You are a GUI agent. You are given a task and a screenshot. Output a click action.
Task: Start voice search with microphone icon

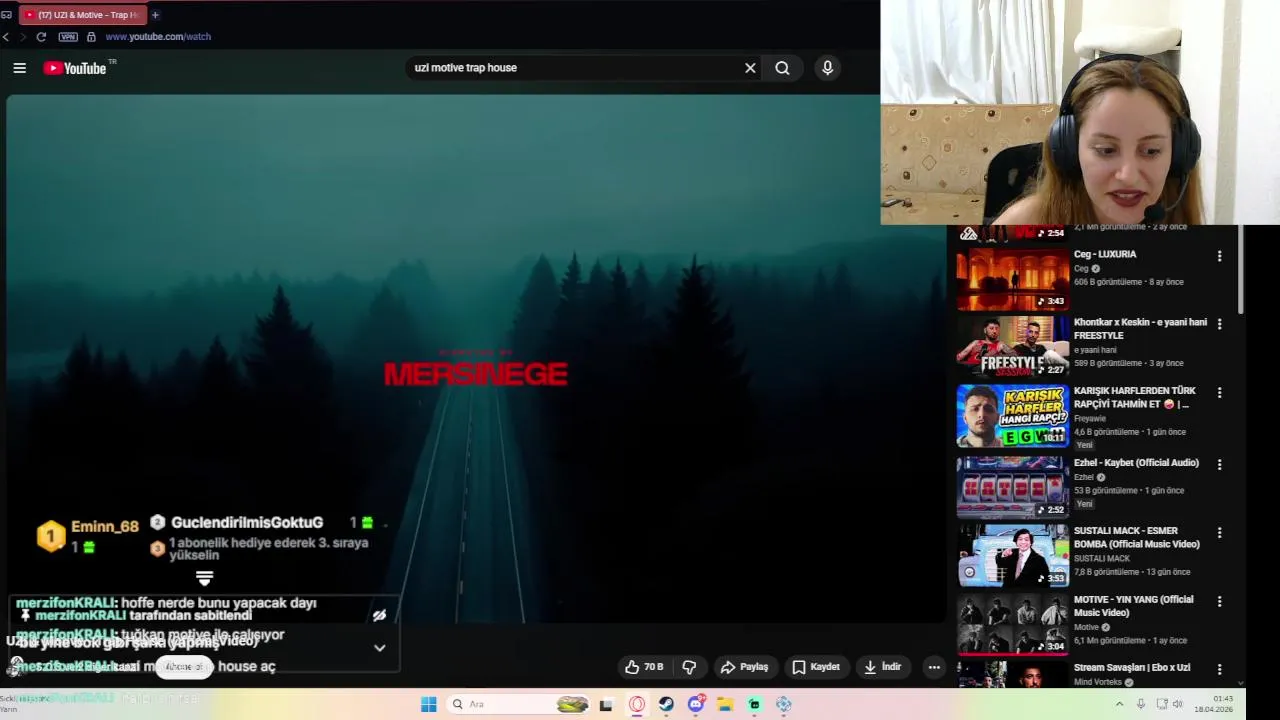(827, 68)
